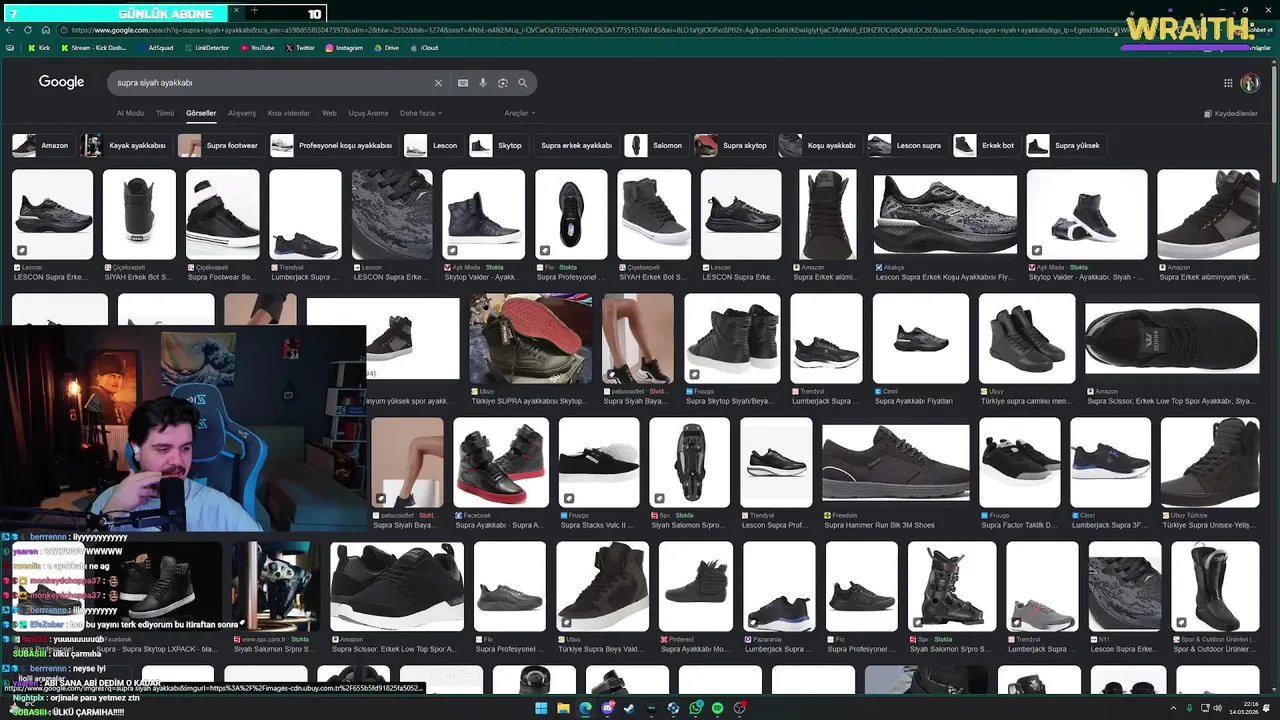The width and height of the screenshot is (1280, 720).
Task: Open the Twitter bookmark
Action: click(300, 48)
